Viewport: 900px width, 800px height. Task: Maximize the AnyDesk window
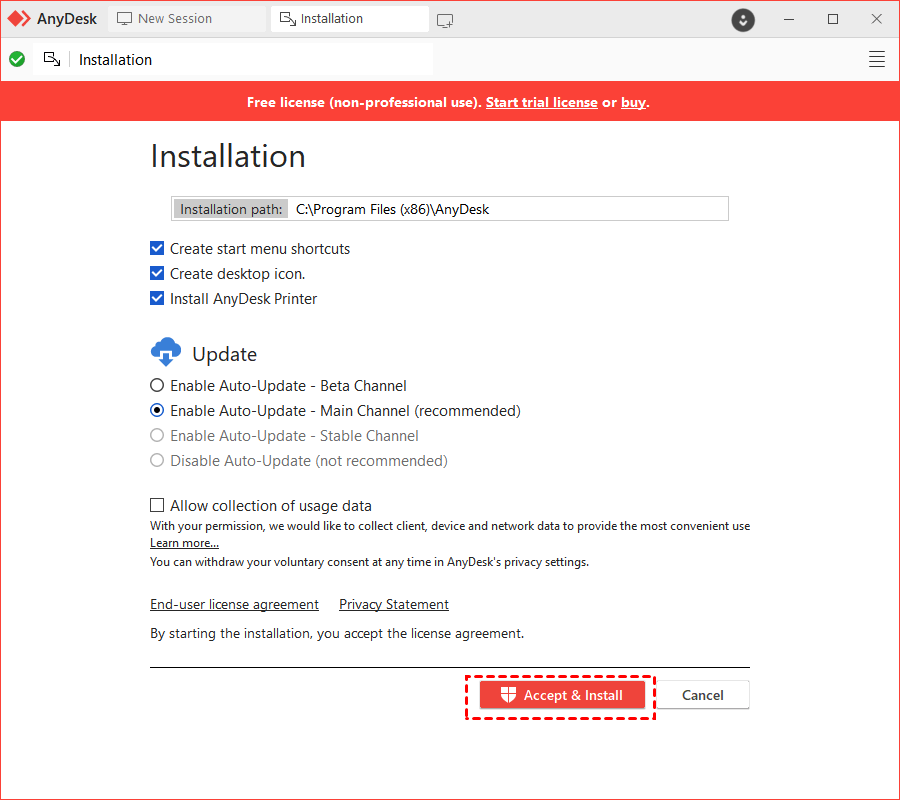click(833, 19)
